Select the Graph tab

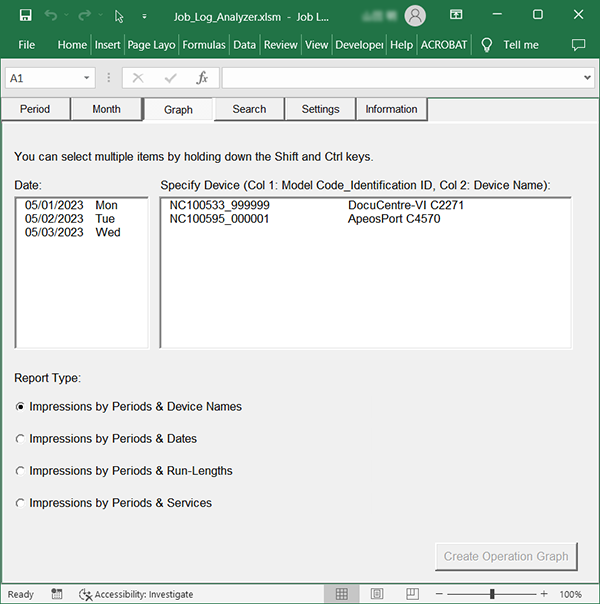(x=178, y=110)
